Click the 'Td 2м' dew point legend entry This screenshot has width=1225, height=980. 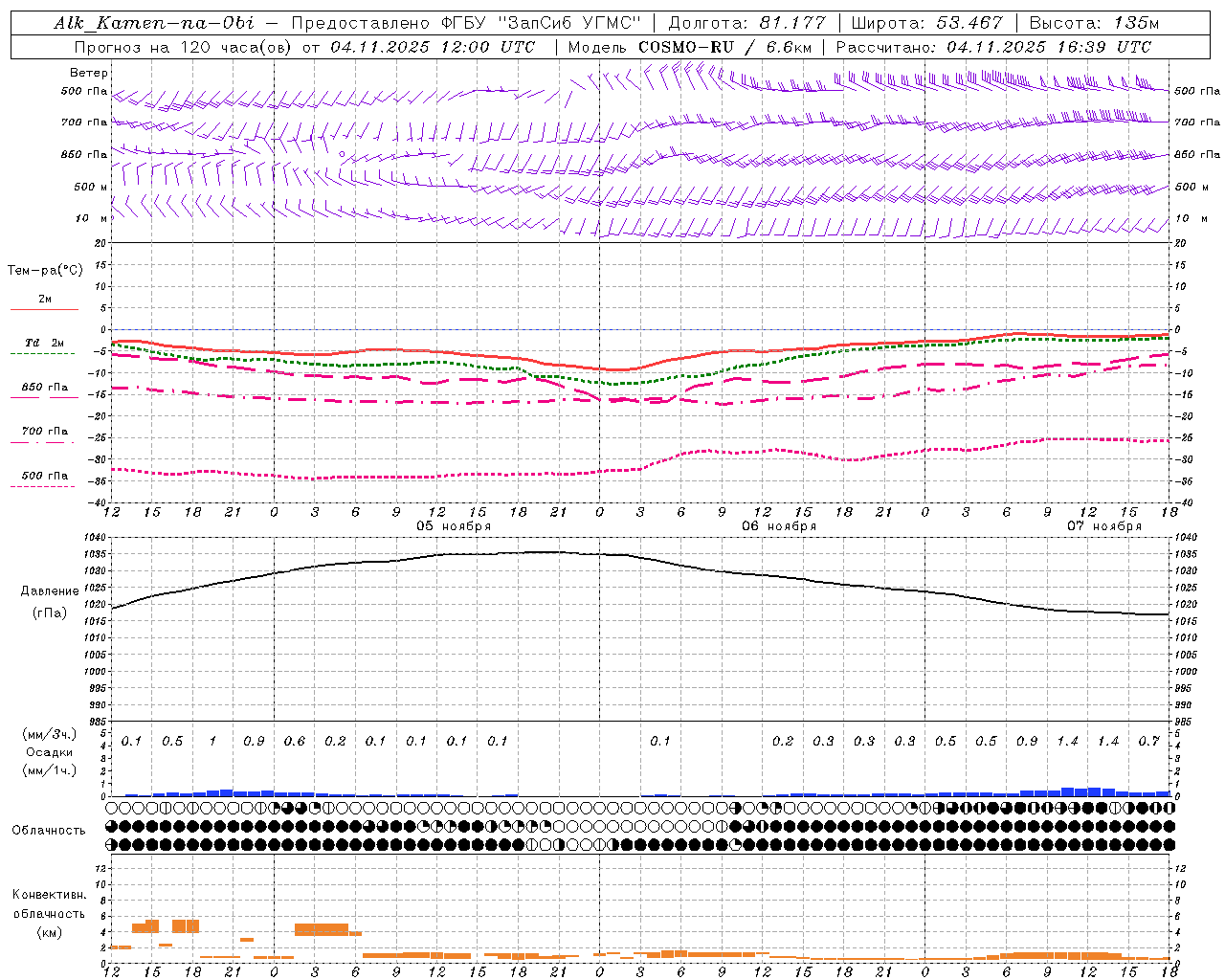tap(44, 343)
